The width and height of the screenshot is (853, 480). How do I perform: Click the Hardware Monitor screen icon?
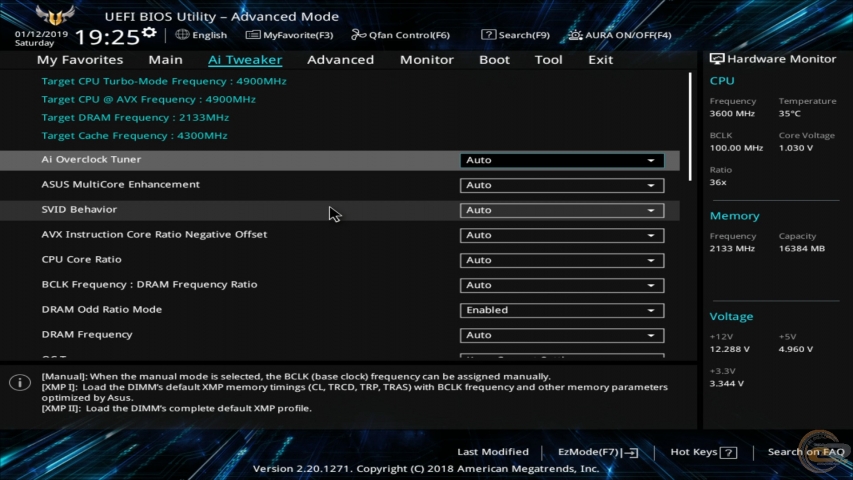click(x=716, y=59)
